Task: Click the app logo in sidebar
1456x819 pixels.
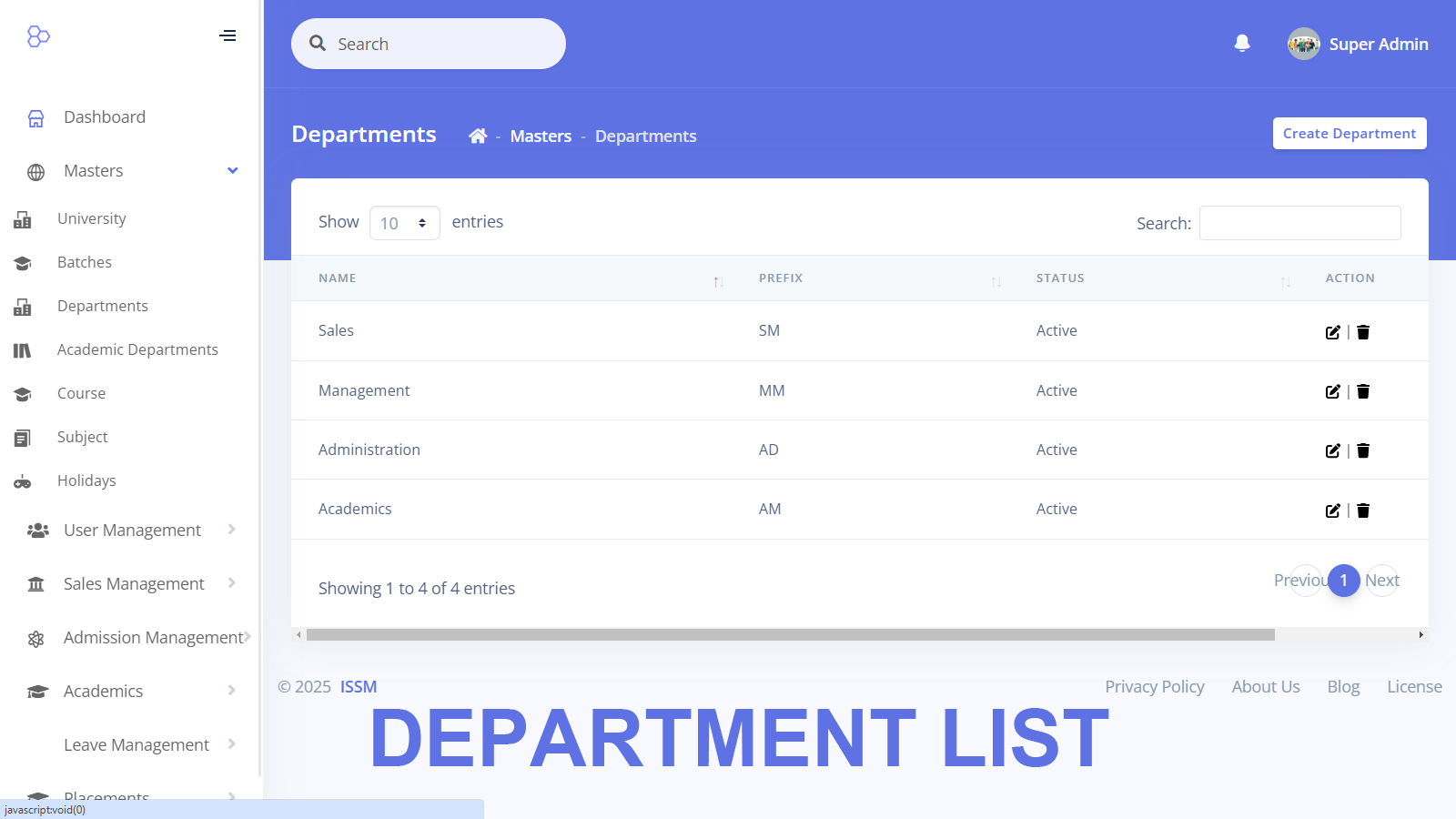Action: coord(38,36)
